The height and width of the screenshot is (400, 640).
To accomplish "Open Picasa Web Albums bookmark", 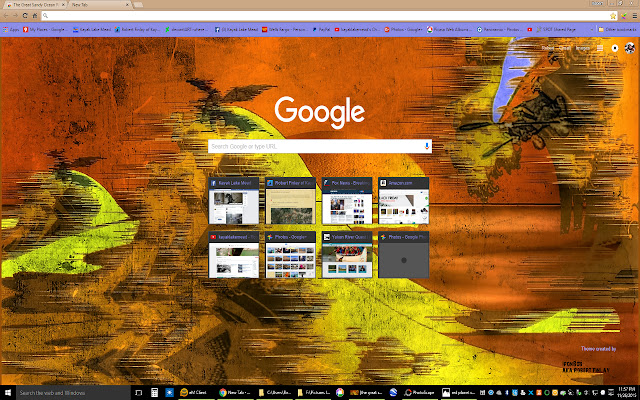I will pyautogui.click(x=449, y=29).
